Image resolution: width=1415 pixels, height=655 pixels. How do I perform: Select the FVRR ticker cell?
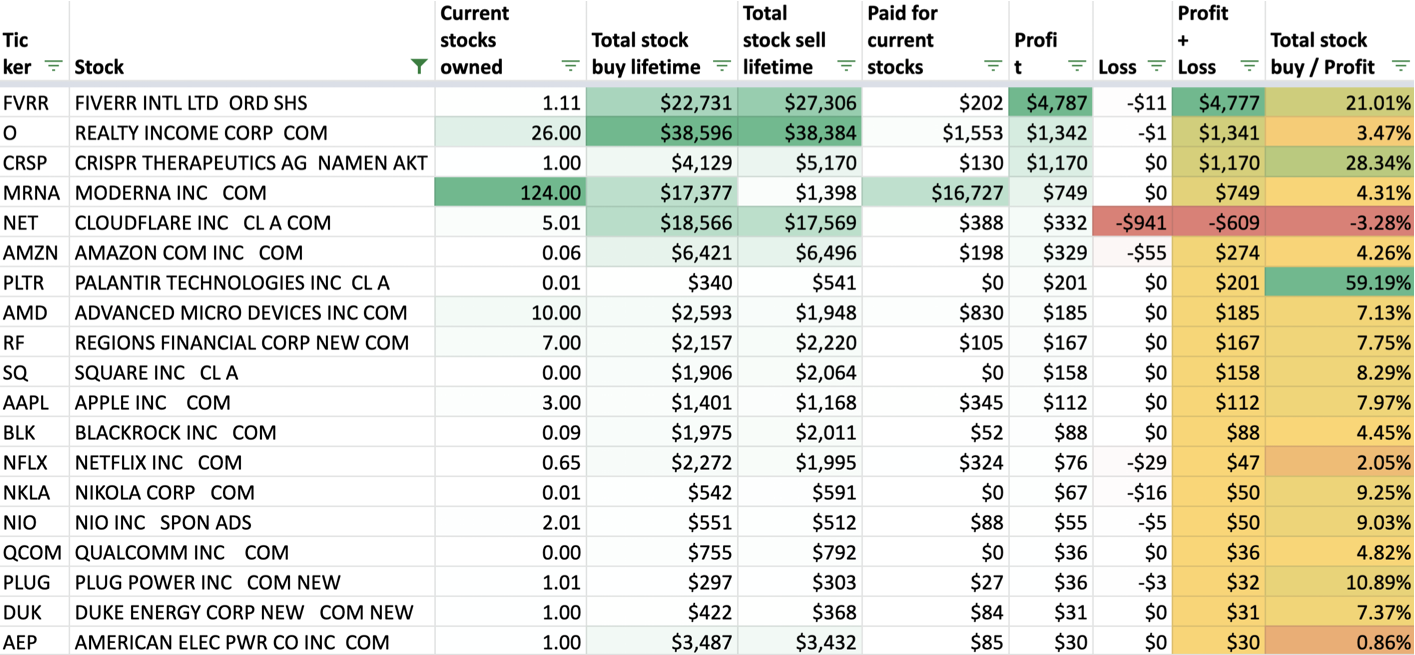35,103
